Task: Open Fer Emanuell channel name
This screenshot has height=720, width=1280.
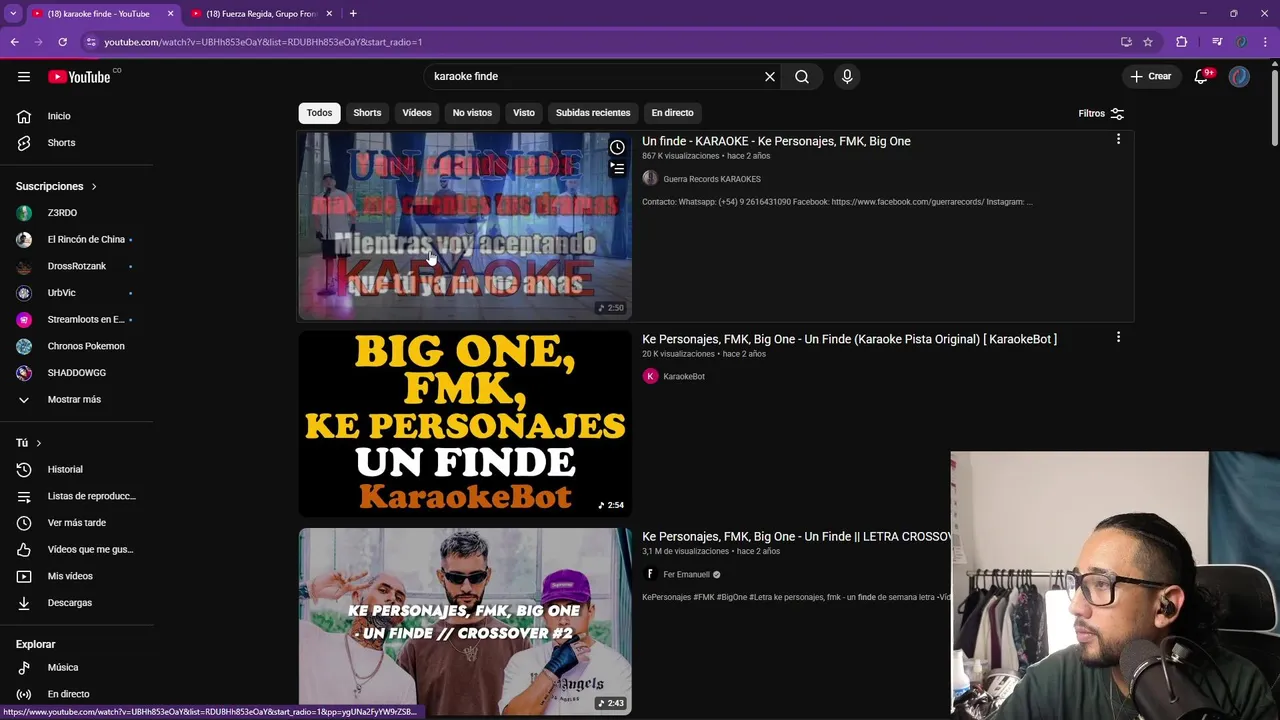Action: [686, 575]
